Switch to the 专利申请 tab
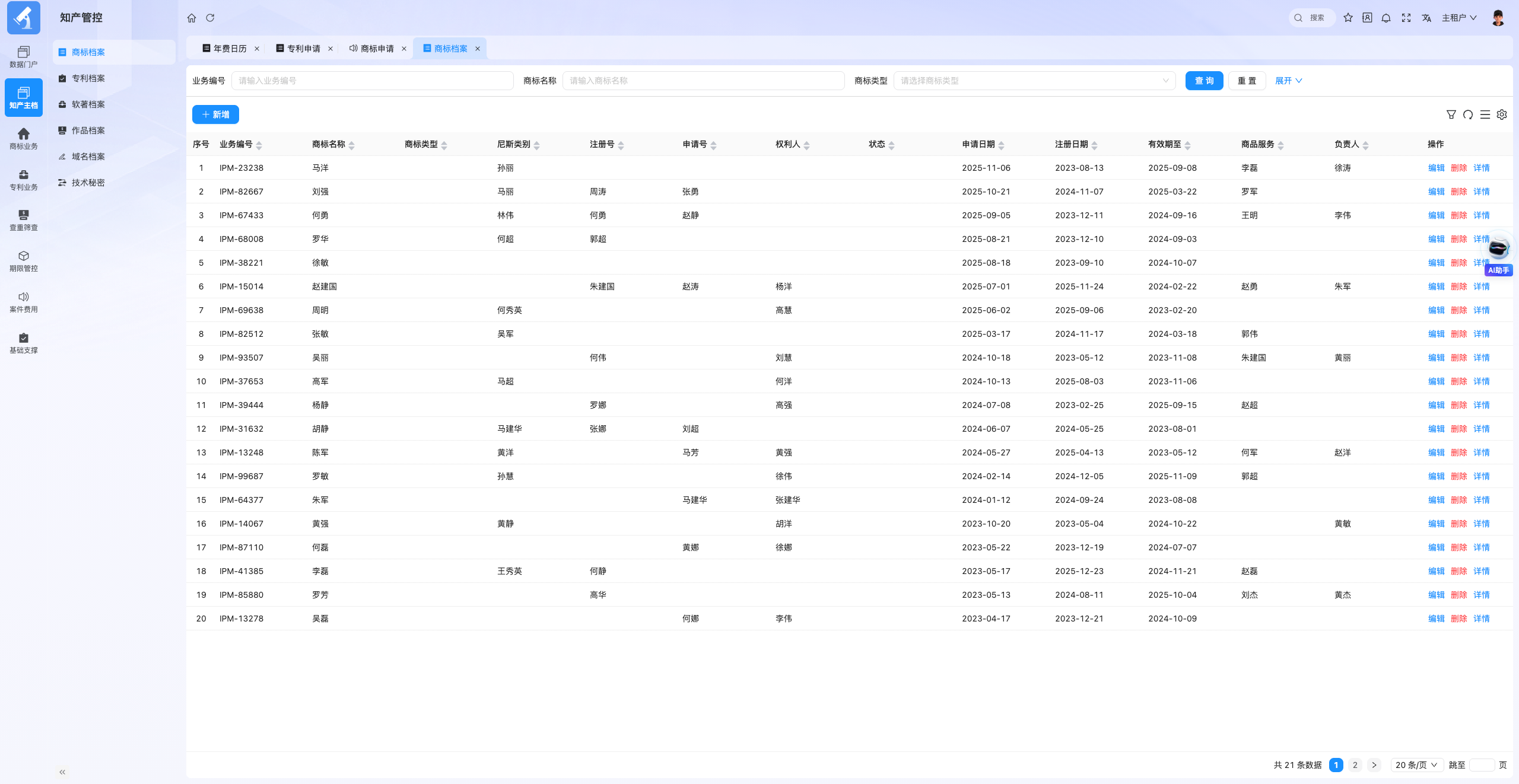Image resolution: width=1519 pixels, height=784 pixels. click(x=298, y=49)
